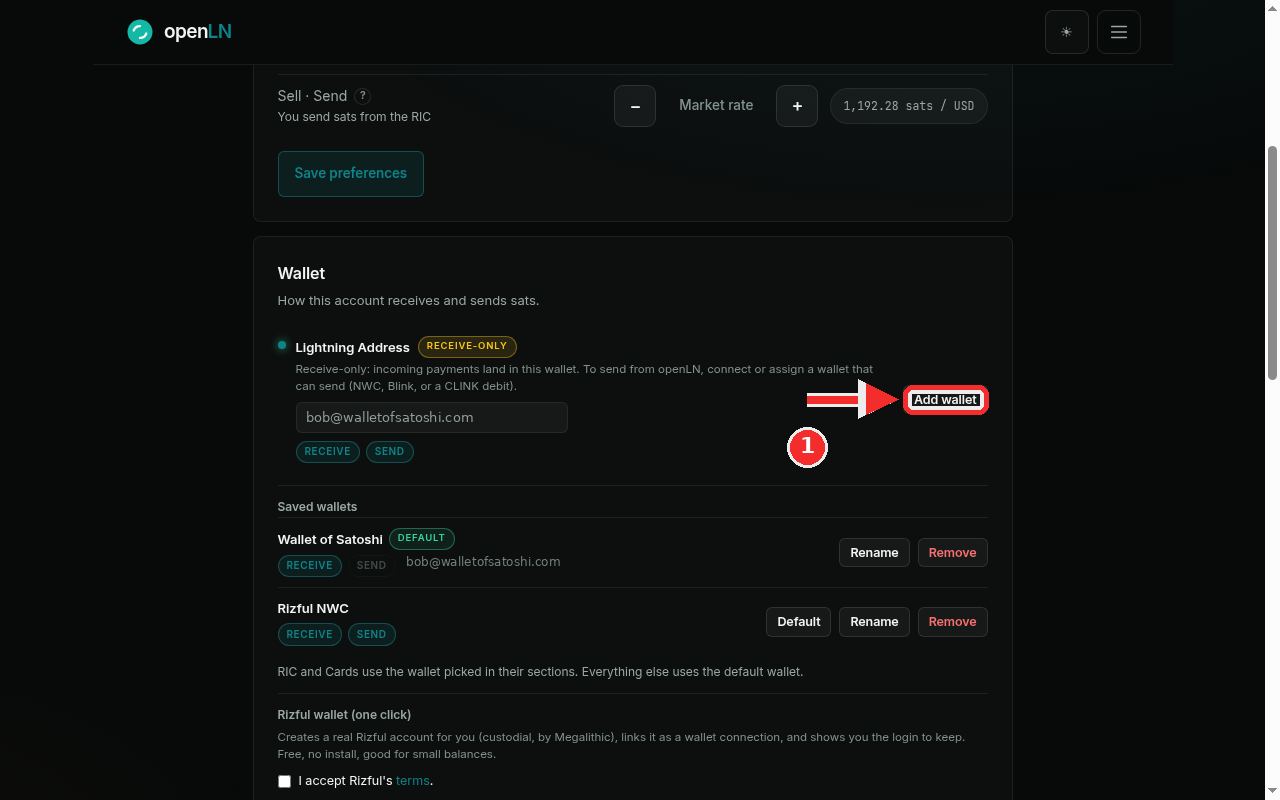The height and width of the screenshot is (800, 1280).
Task: Set Rizful NWC as Default wallet
Action: point(799,622)
